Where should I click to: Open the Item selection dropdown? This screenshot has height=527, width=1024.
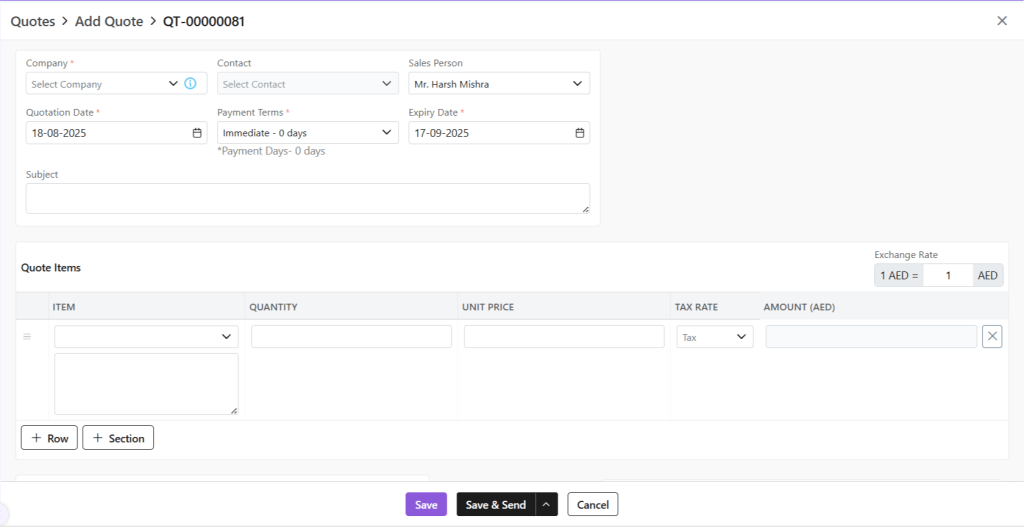click(146, 337)
